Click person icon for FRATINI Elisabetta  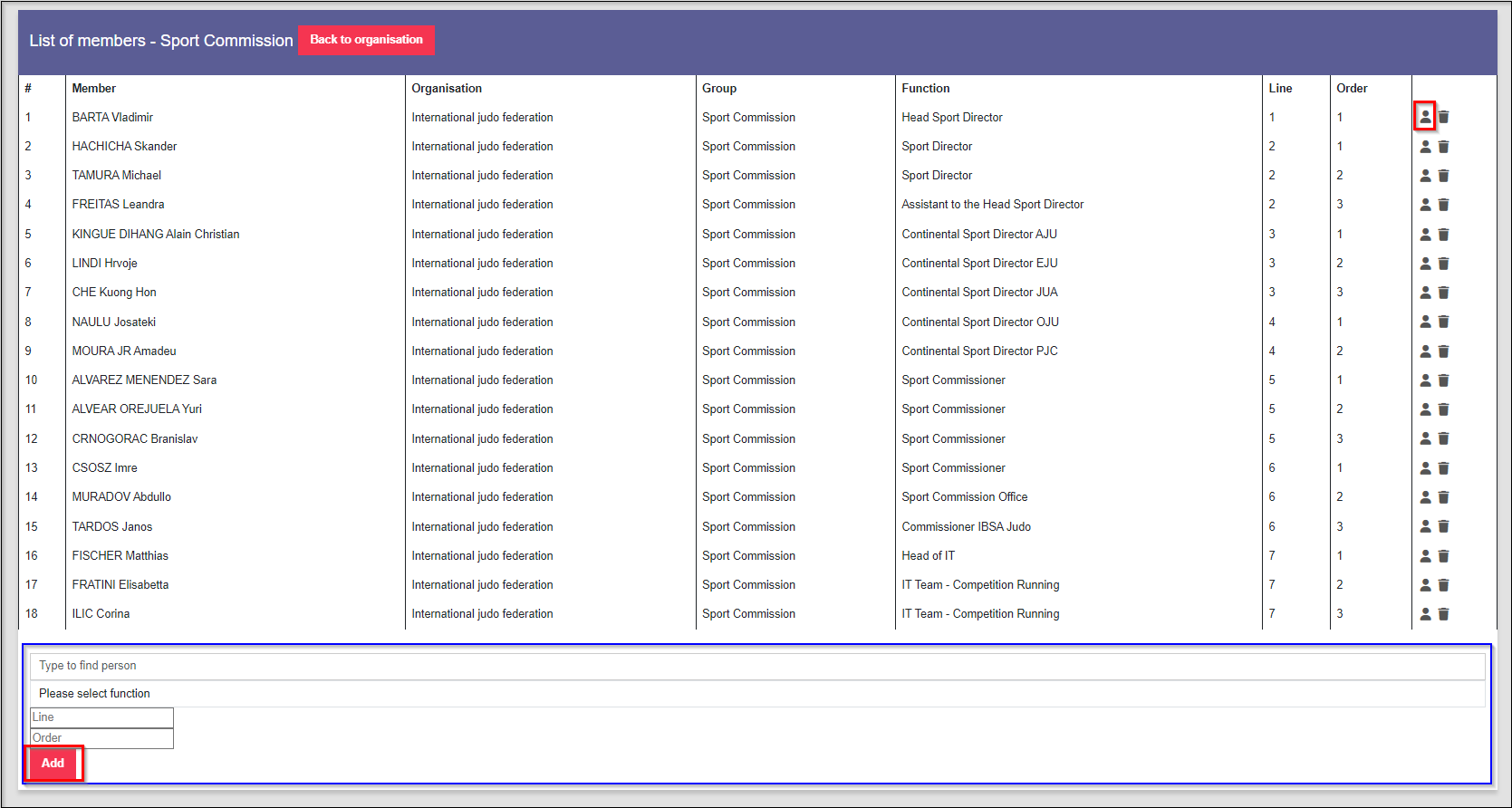click(x=1425, y=585)
